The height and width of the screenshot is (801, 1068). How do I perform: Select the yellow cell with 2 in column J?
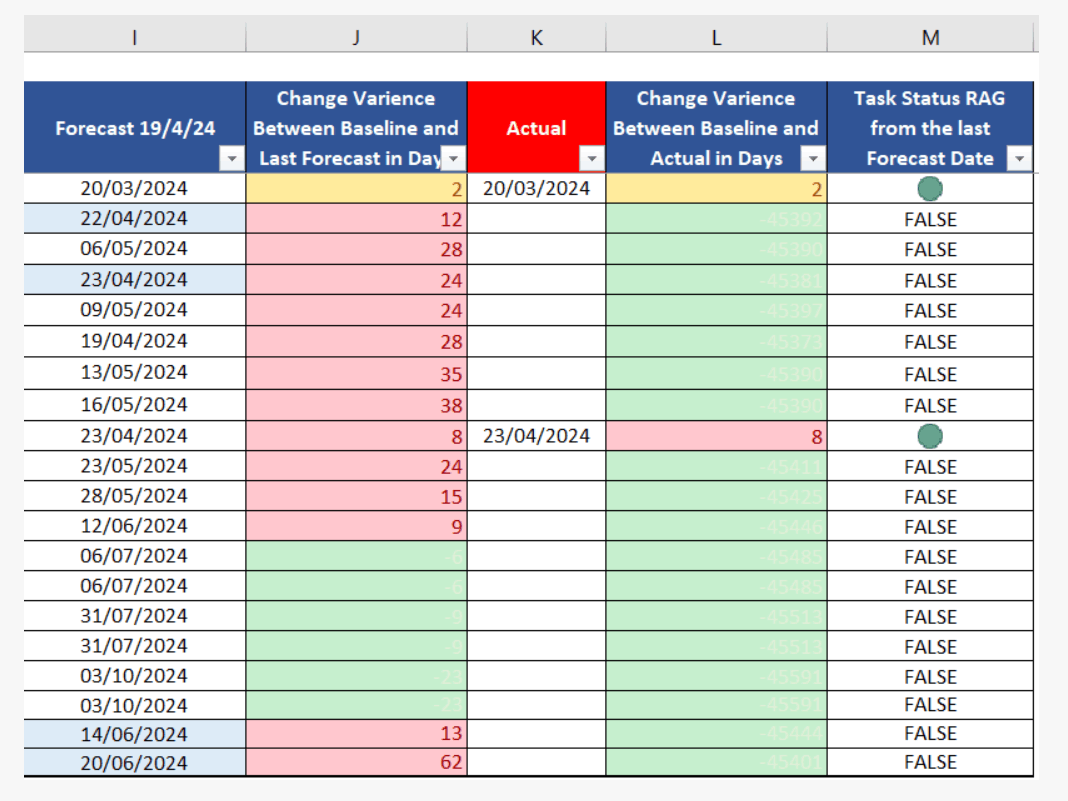tap(356, 188)
